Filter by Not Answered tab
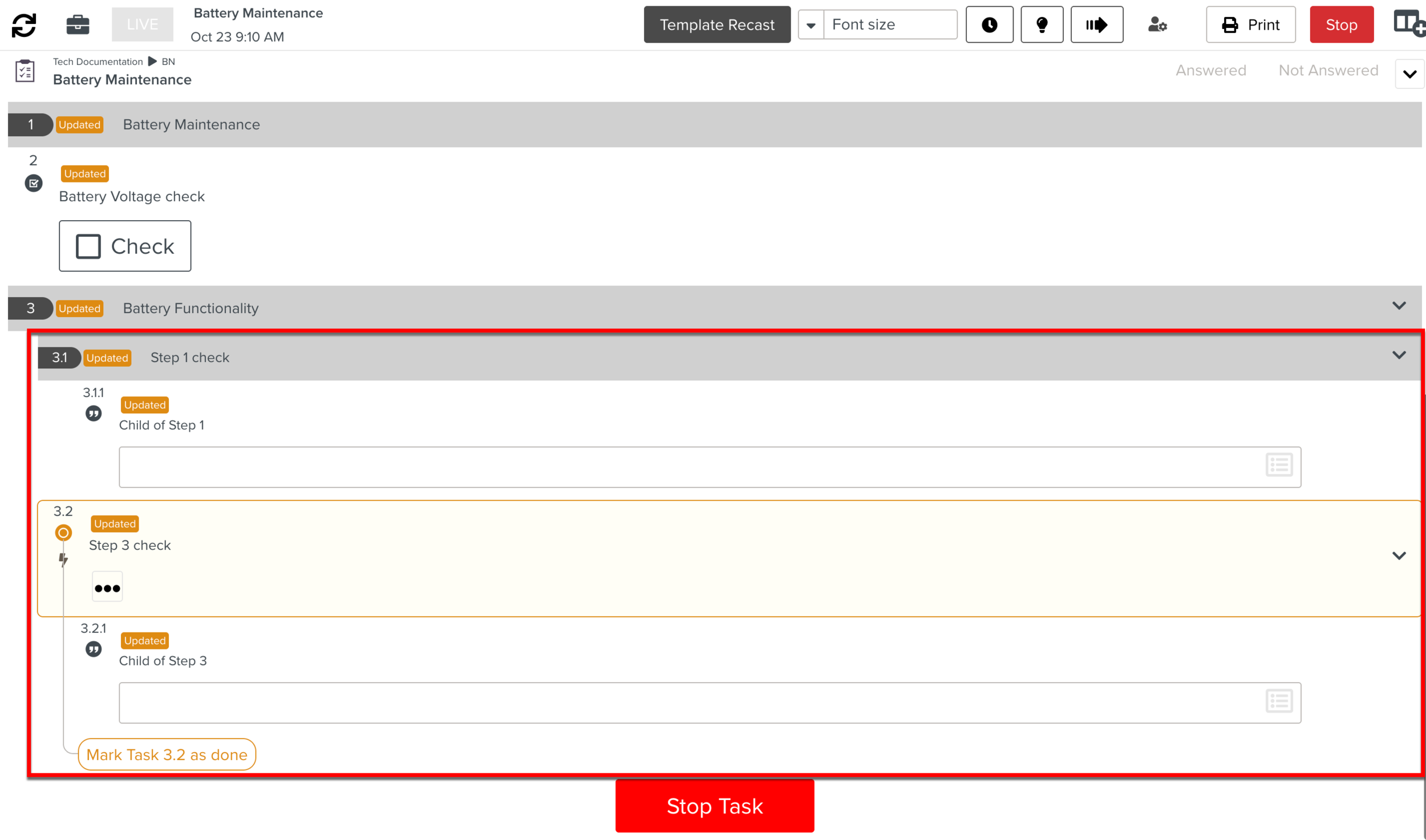The height and width of the screenshot is (840, 1426). pos(1328,70)
